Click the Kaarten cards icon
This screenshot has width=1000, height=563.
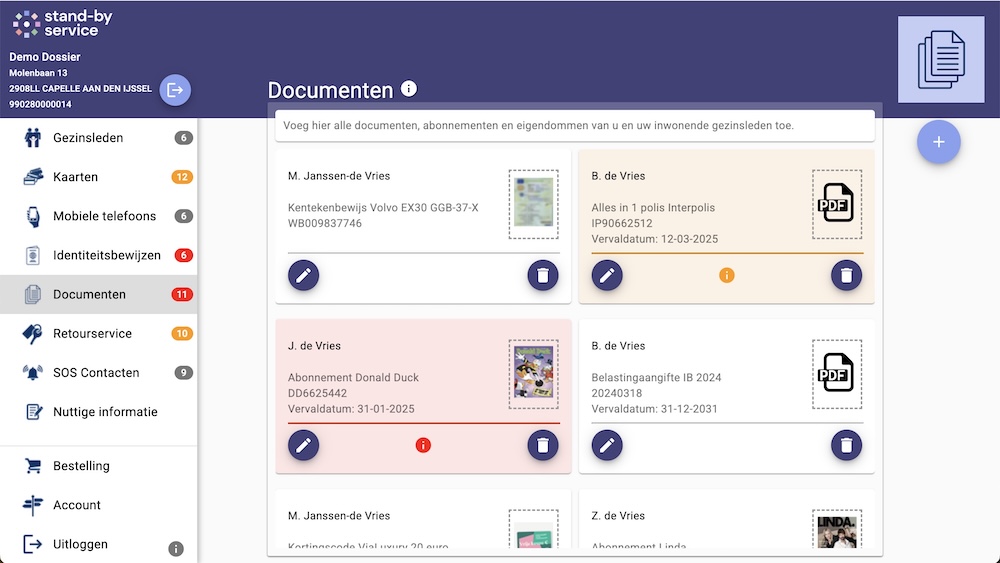point(33,177)
